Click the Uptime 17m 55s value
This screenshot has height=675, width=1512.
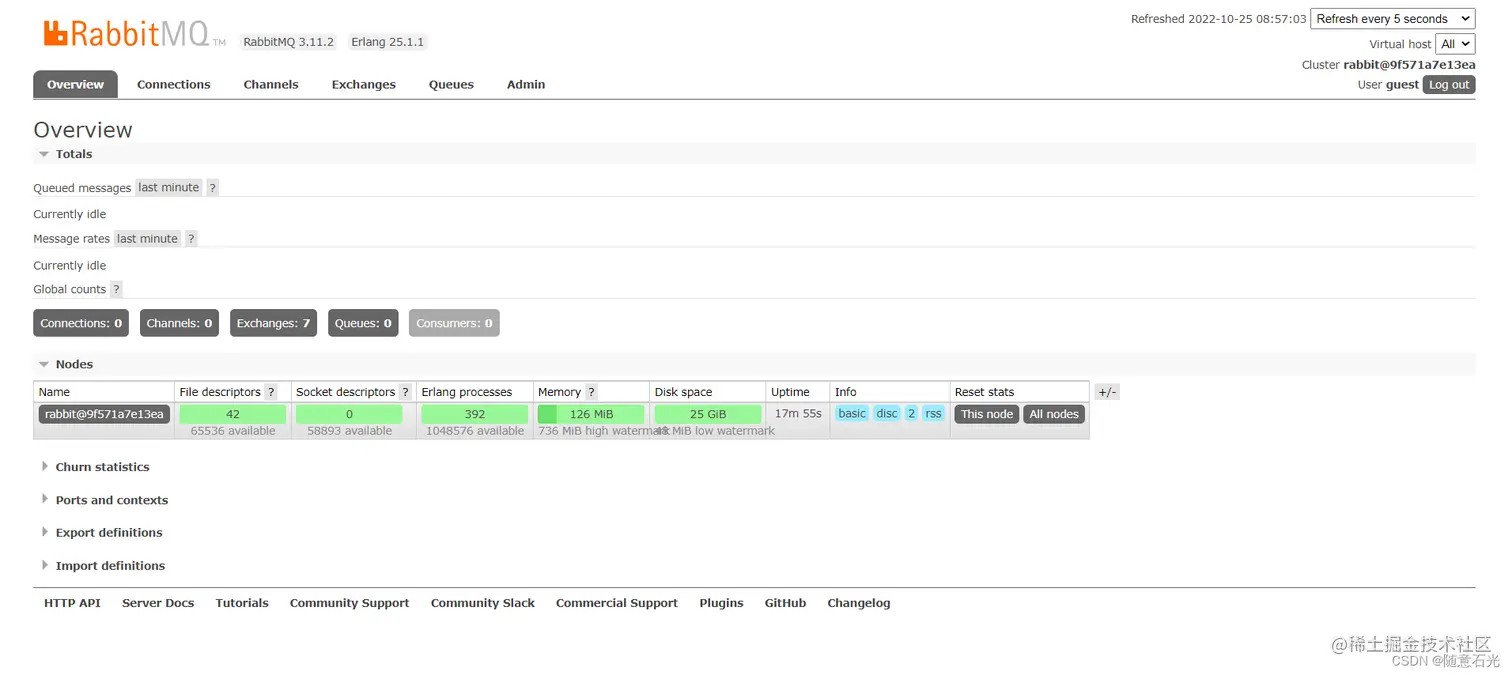pos(798,414)
